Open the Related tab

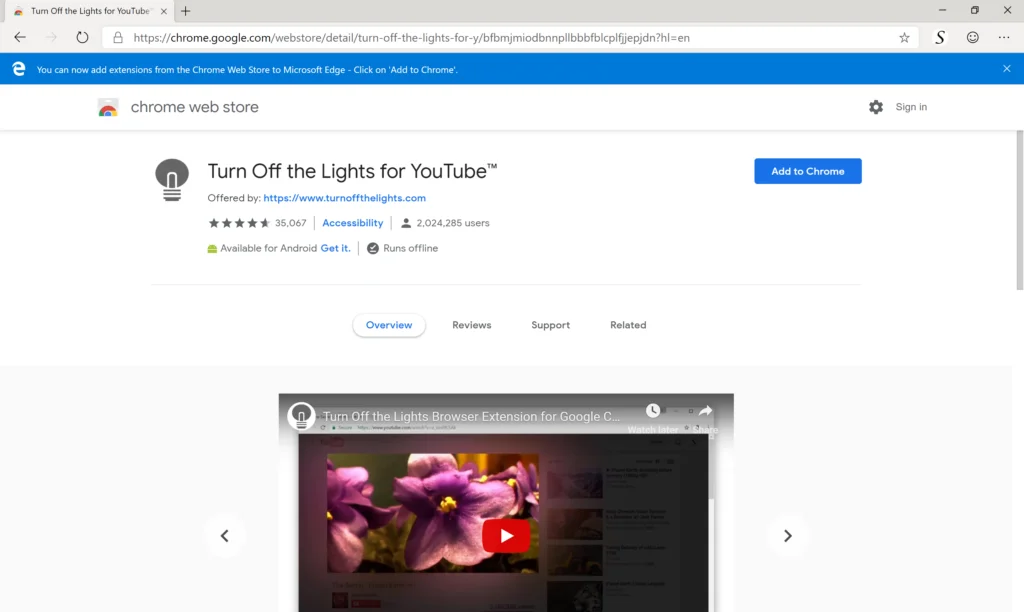[628, 325]
